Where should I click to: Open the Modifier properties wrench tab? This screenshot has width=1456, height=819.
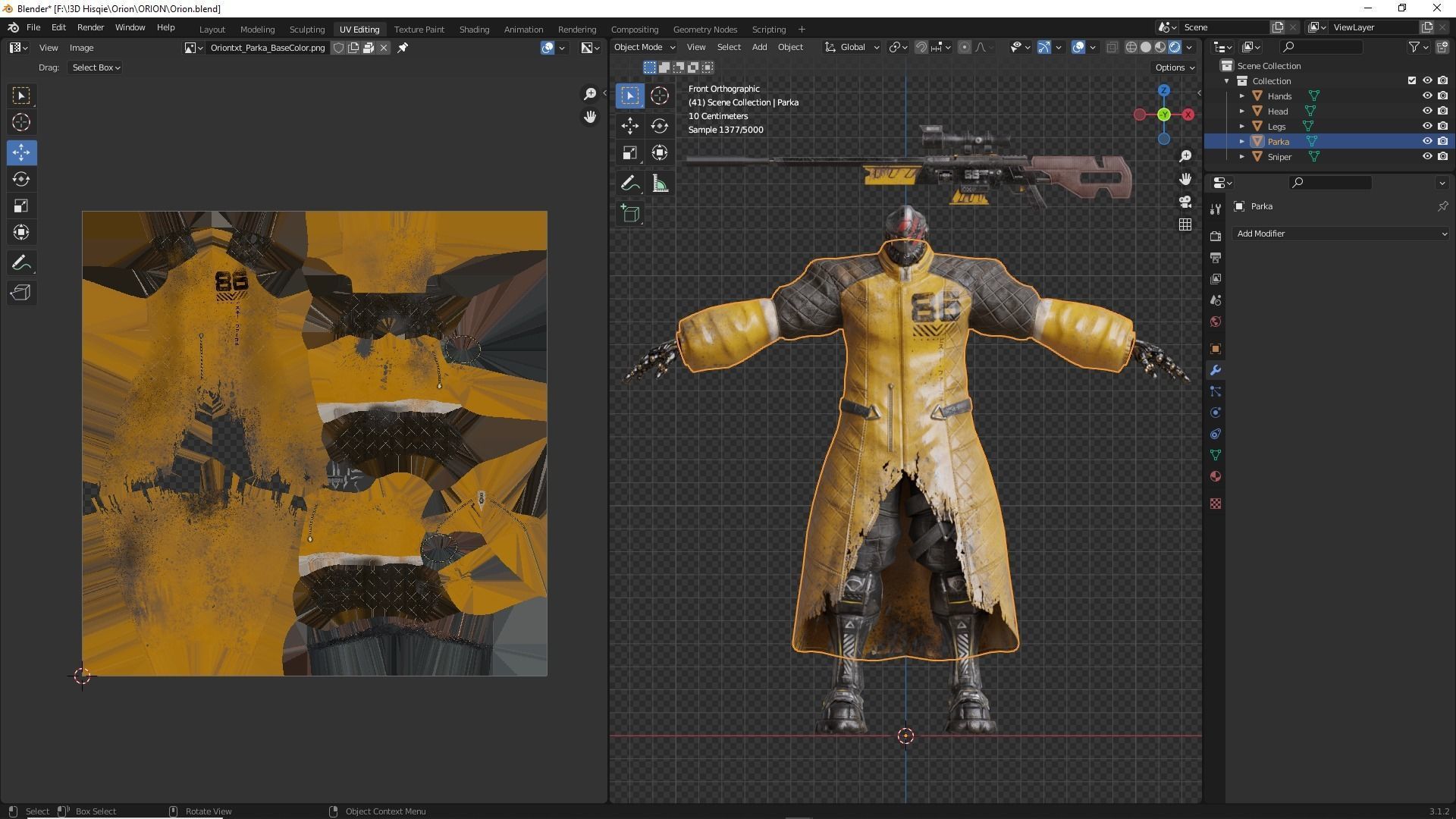tap(1216, 370)
